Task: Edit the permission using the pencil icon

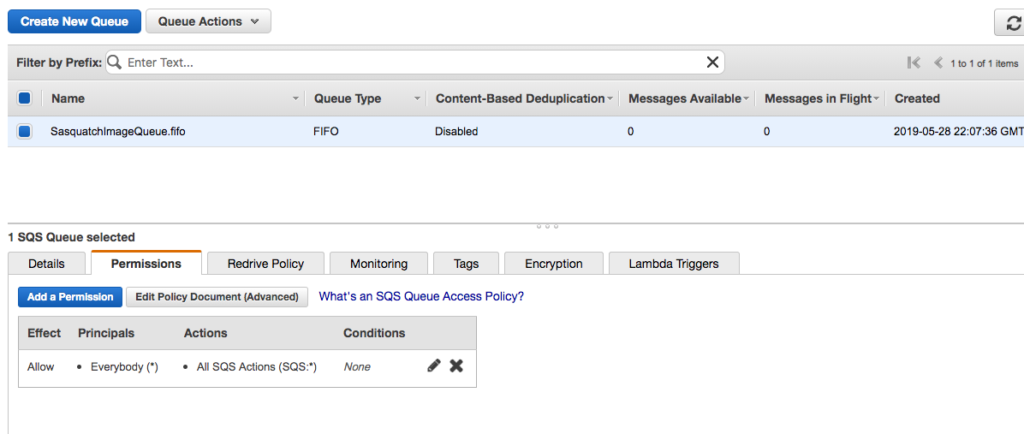Action: [x=434, y=366]
